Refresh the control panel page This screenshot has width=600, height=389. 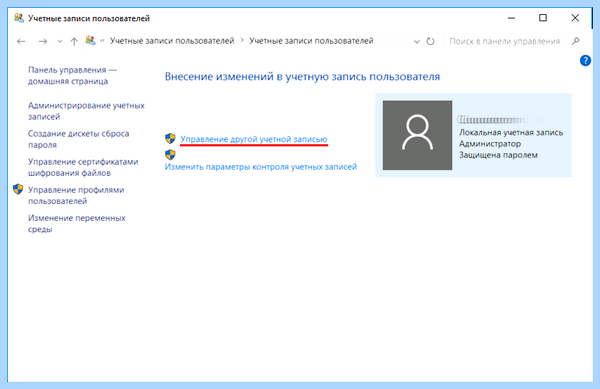click(x=430, y=41)
